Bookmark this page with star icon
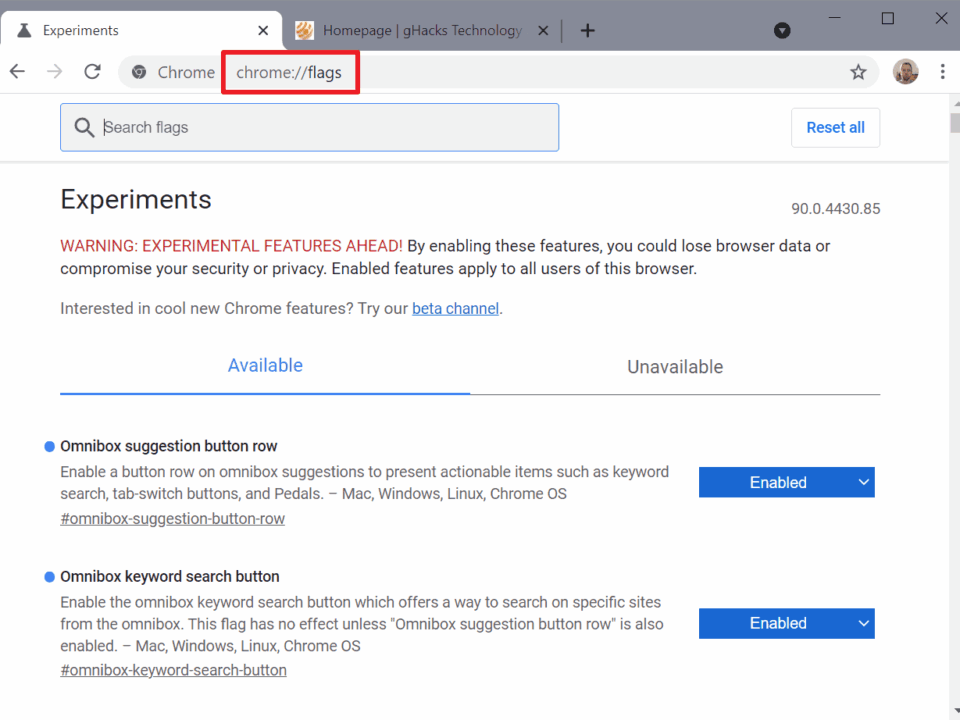The height and width of the screenshot is (720, 960). pyautogui.click(x=858, y=72)
